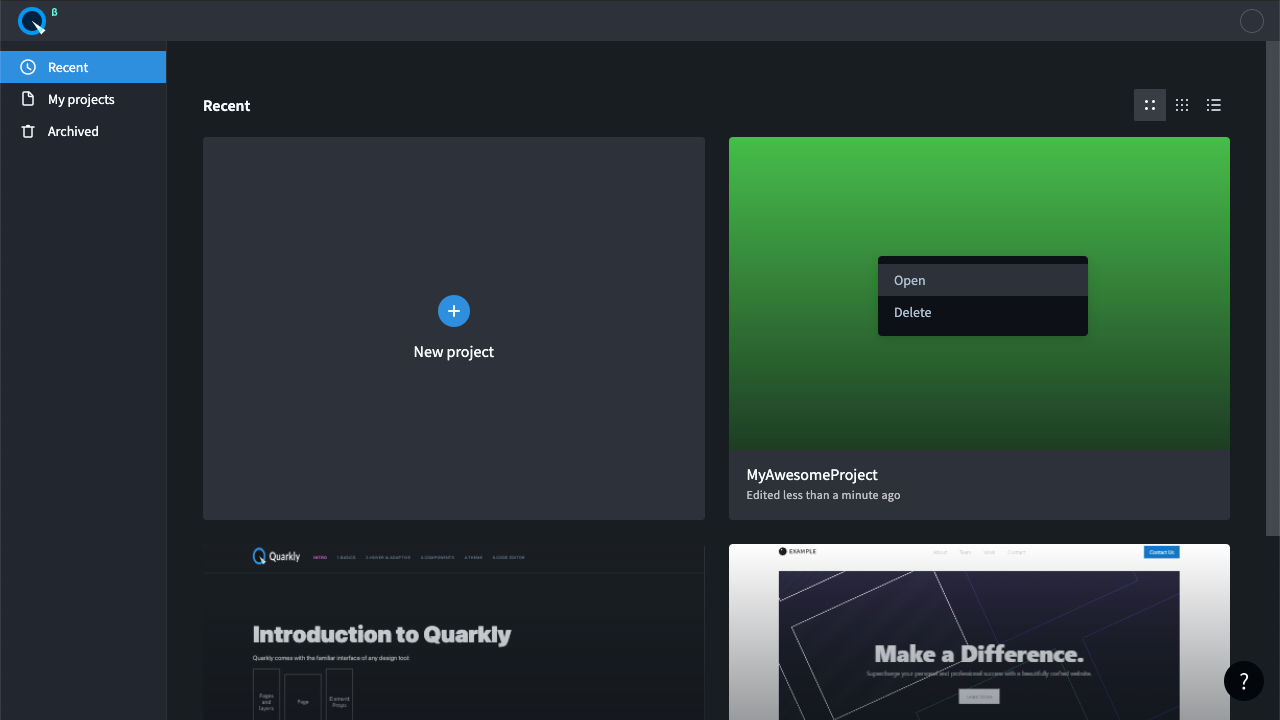Switch to small grid view
The image size is (1280, 720).
point(1182,105)
